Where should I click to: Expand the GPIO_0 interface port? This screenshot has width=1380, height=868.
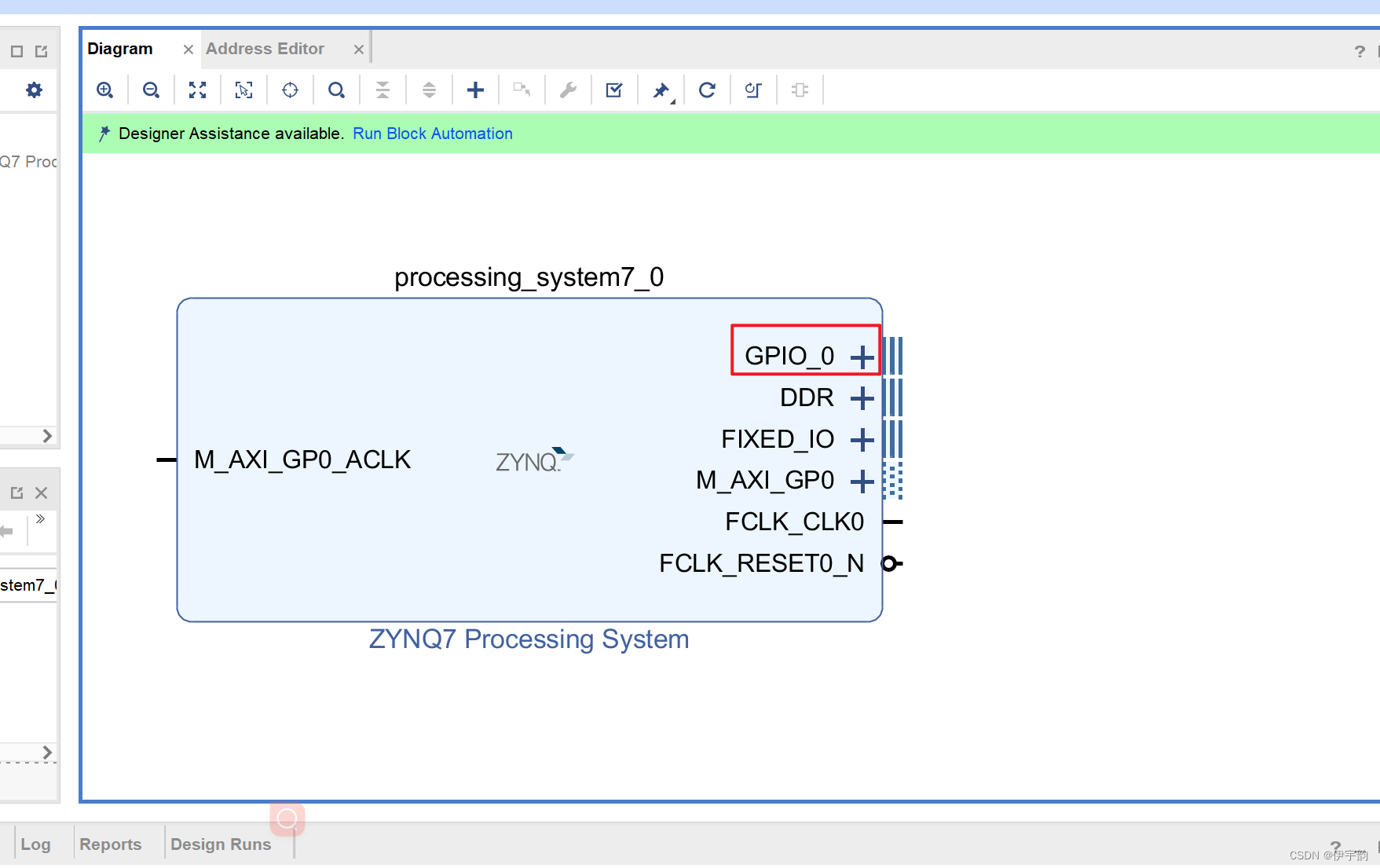(x=862, y=357)
